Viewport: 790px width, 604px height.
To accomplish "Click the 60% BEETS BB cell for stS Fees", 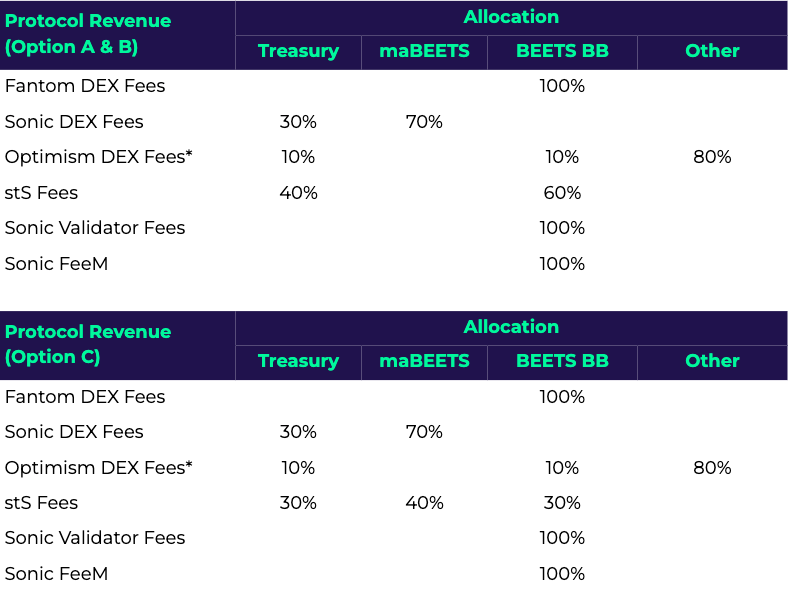I will coord(562,193).
